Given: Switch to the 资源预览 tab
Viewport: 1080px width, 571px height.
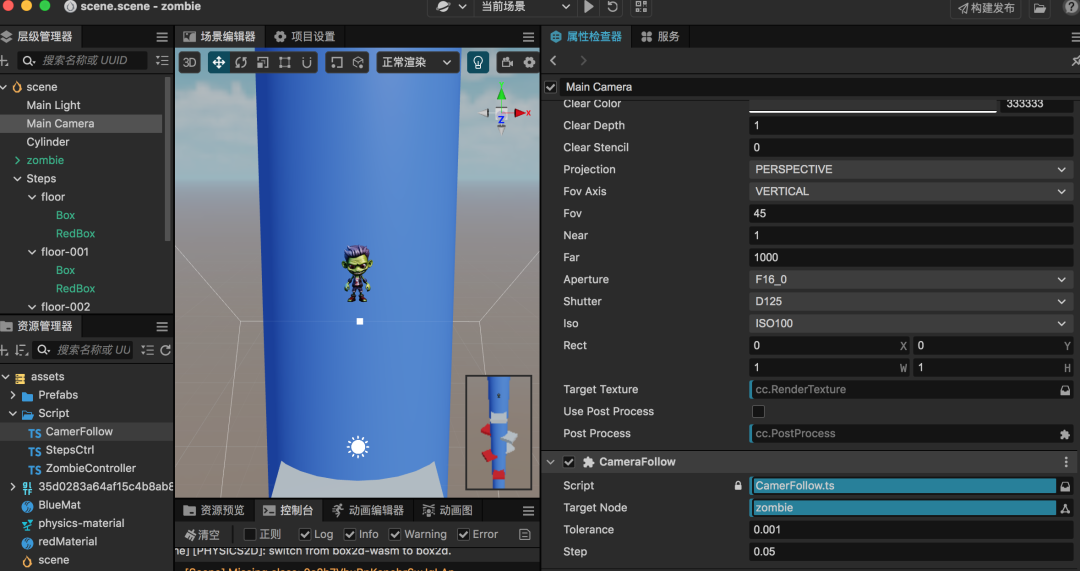Looking at the screenshot, I should [214, 510].
